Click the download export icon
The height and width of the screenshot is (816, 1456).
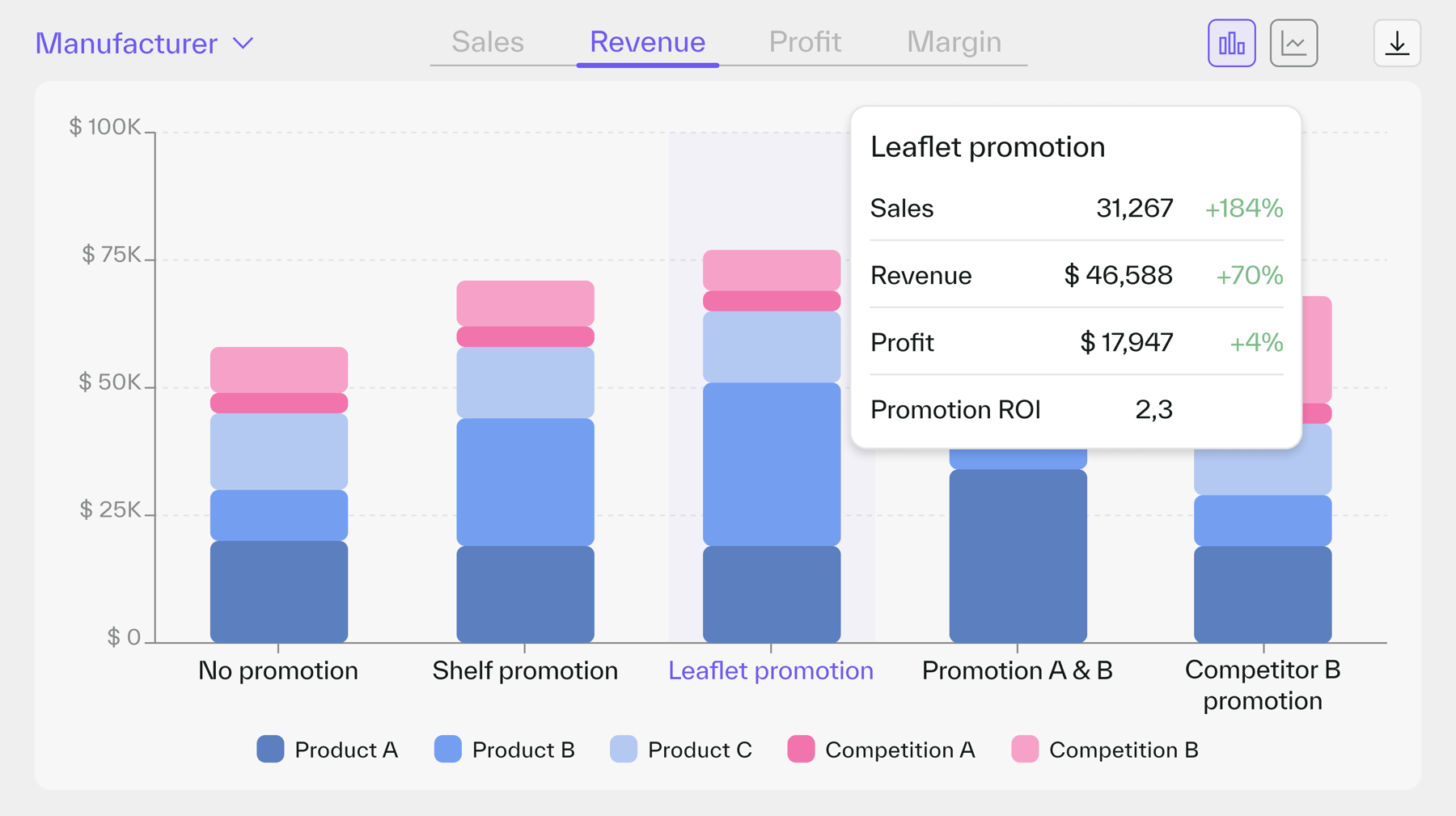1396,42
